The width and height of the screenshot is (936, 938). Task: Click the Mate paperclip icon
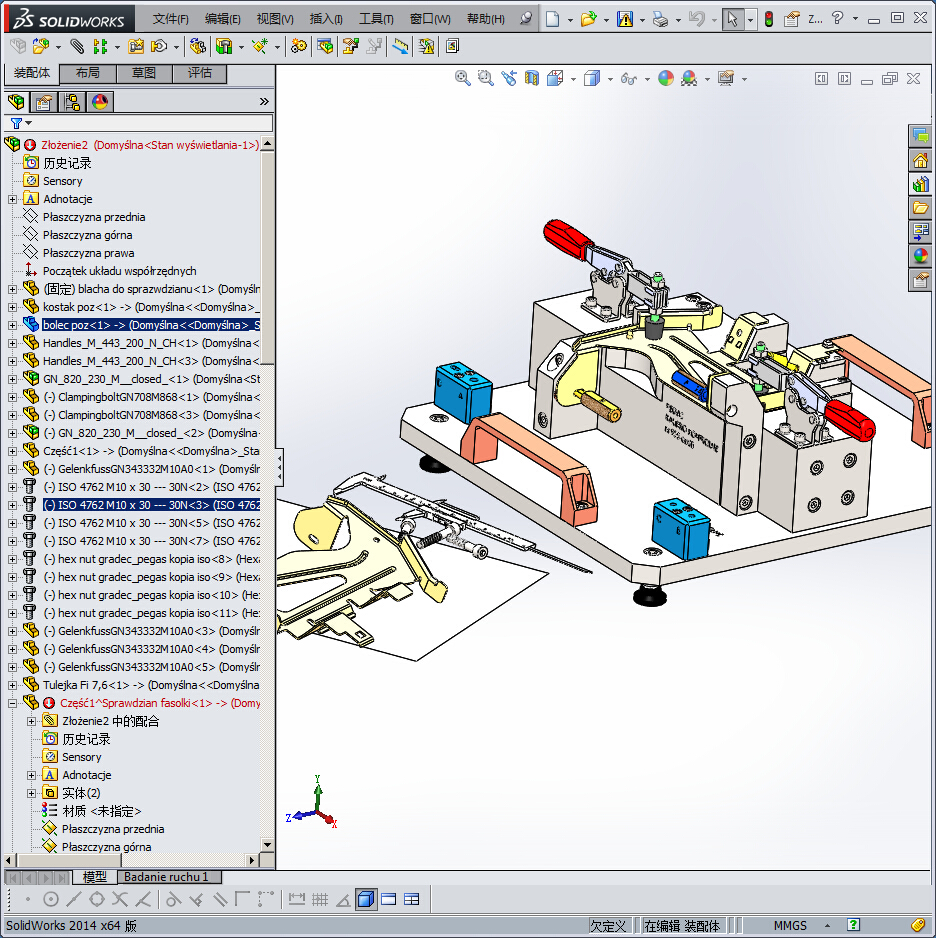click(x=77, y=46)
